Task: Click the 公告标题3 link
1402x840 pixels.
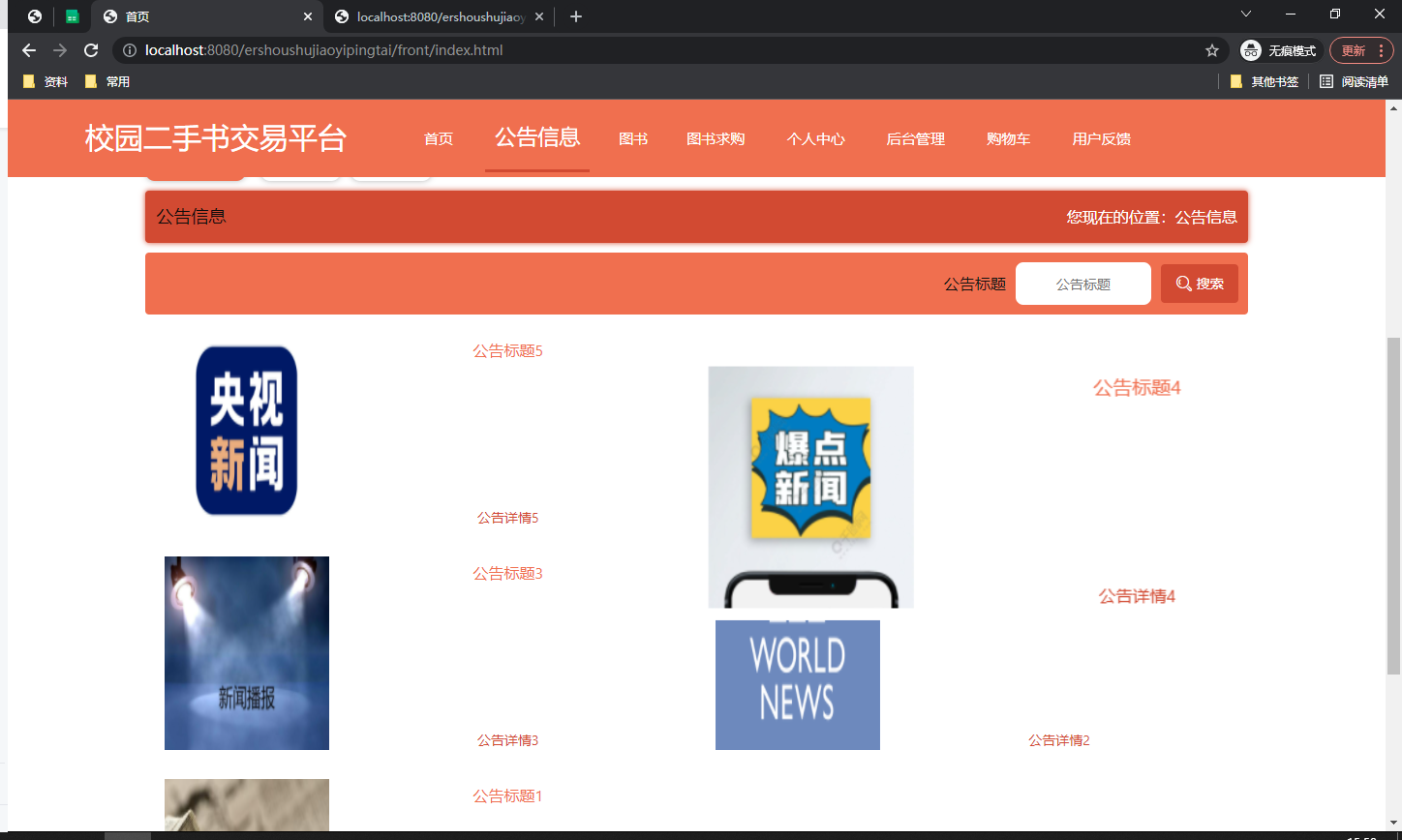Action: [x=507, y=573]
